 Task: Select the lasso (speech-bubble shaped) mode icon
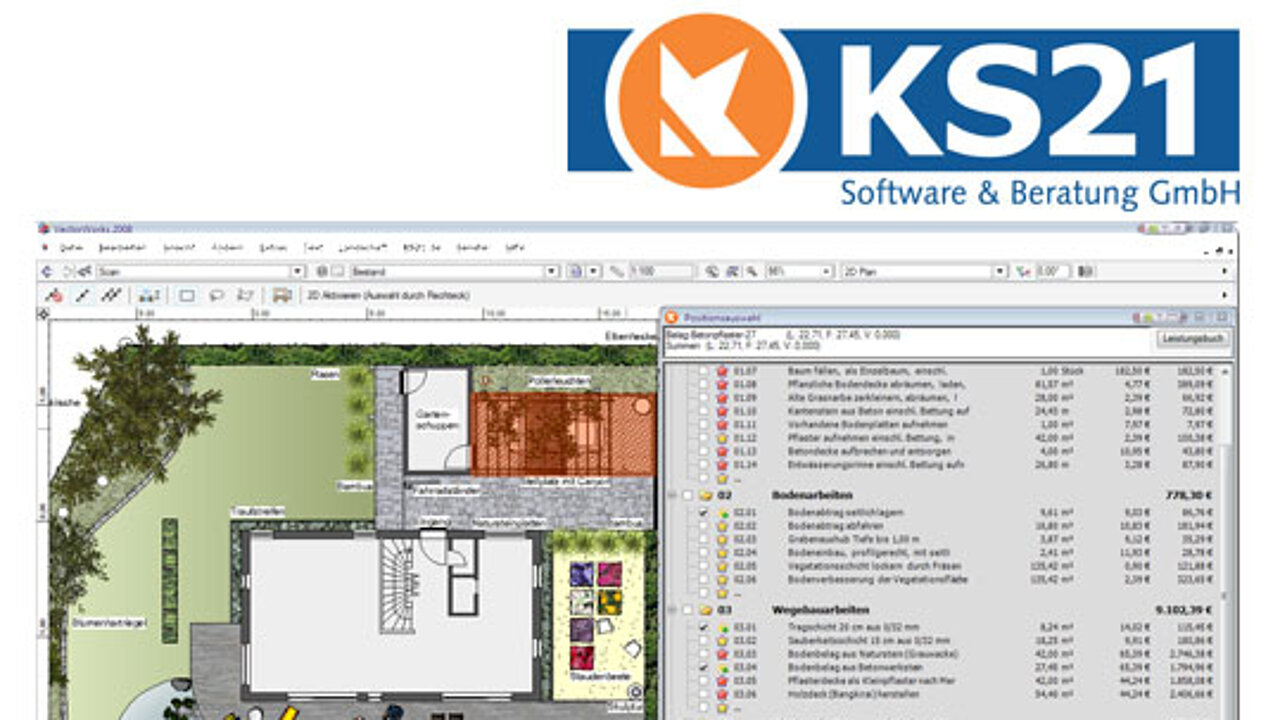[216, 295]
